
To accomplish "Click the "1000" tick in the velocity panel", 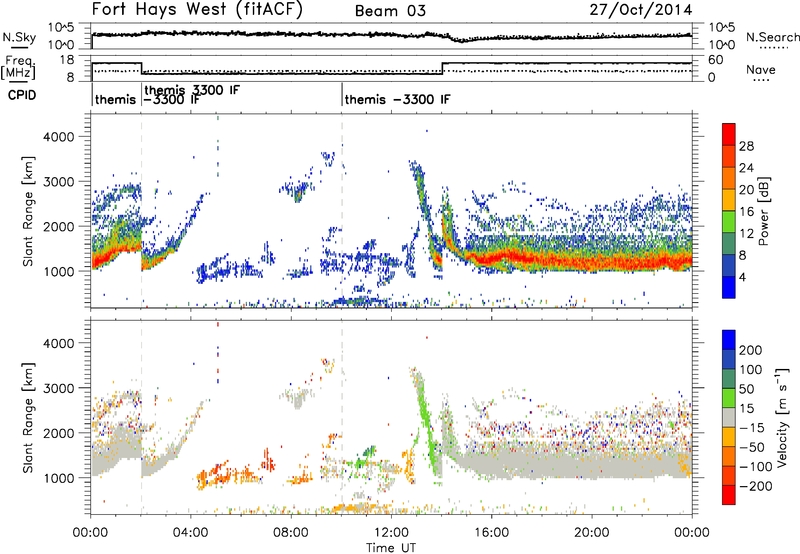I will point(58,478).
